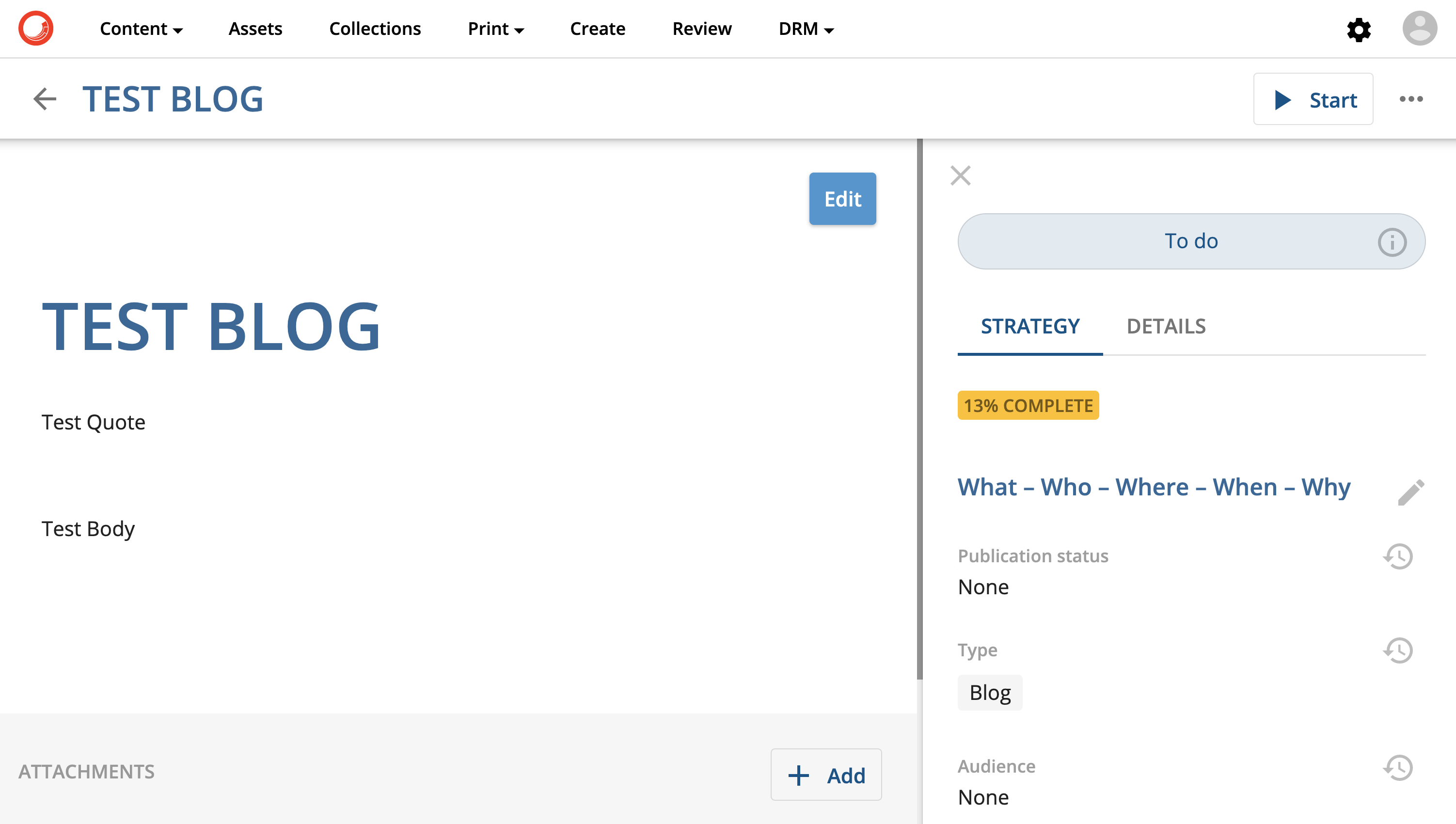Click the info icon in To do status
The width and height of the screenshot is (1456, 824).
1392,242
